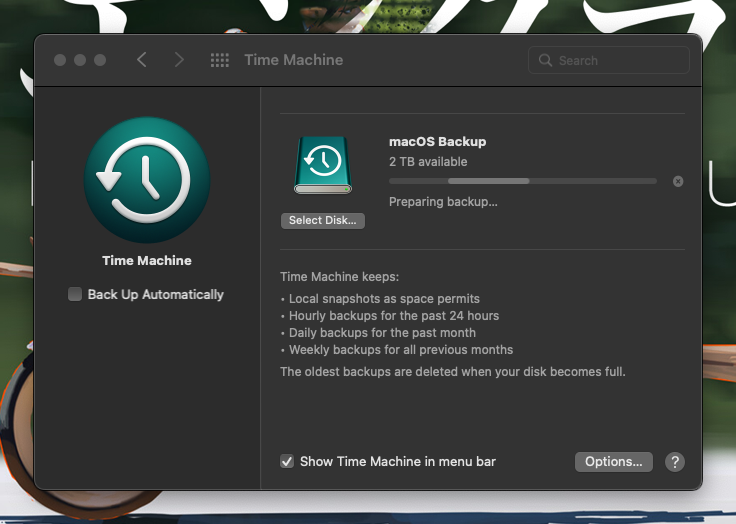The width and height of the screenshot is (736, 524).
Task: Open the Options… button
Action: click(613, 462)
